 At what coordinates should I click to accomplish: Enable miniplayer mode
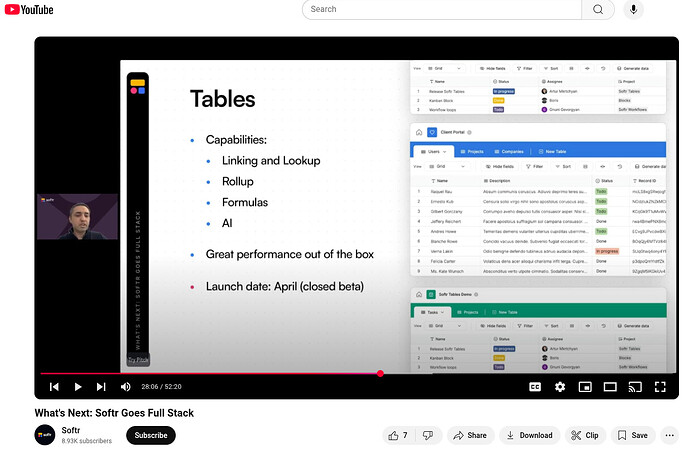tap(585, 387)
